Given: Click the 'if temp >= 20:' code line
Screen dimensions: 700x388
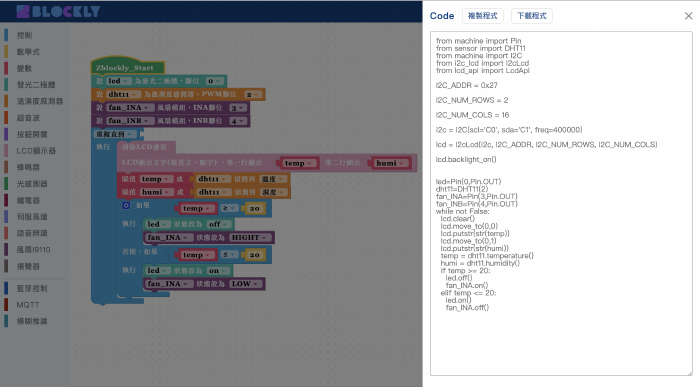Looking at the screenshot, I should click(465, 271).
